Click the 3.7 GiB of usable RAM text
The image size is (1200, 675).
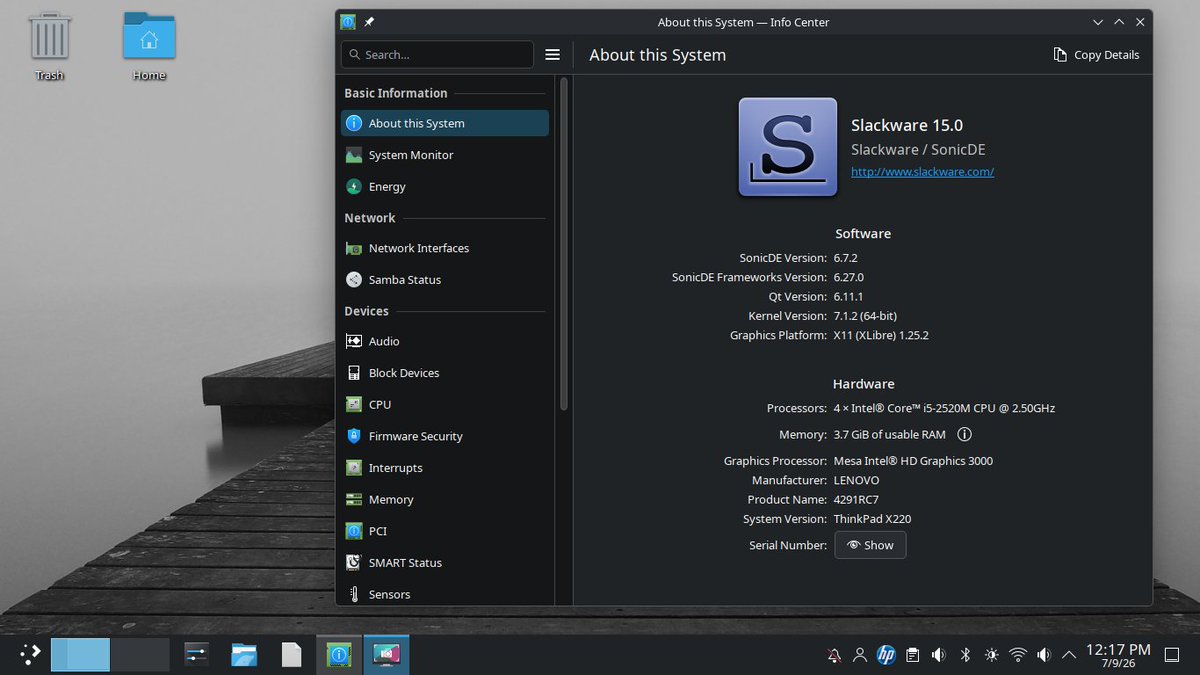pyautogui.click(x=890, y=435)
